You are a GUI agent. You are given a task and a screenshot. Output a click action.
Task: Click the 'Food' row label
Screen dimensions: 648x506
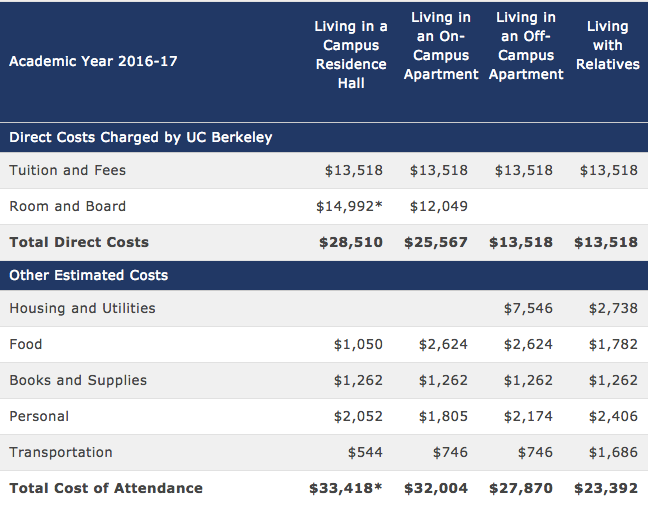(x=26, y=344)
